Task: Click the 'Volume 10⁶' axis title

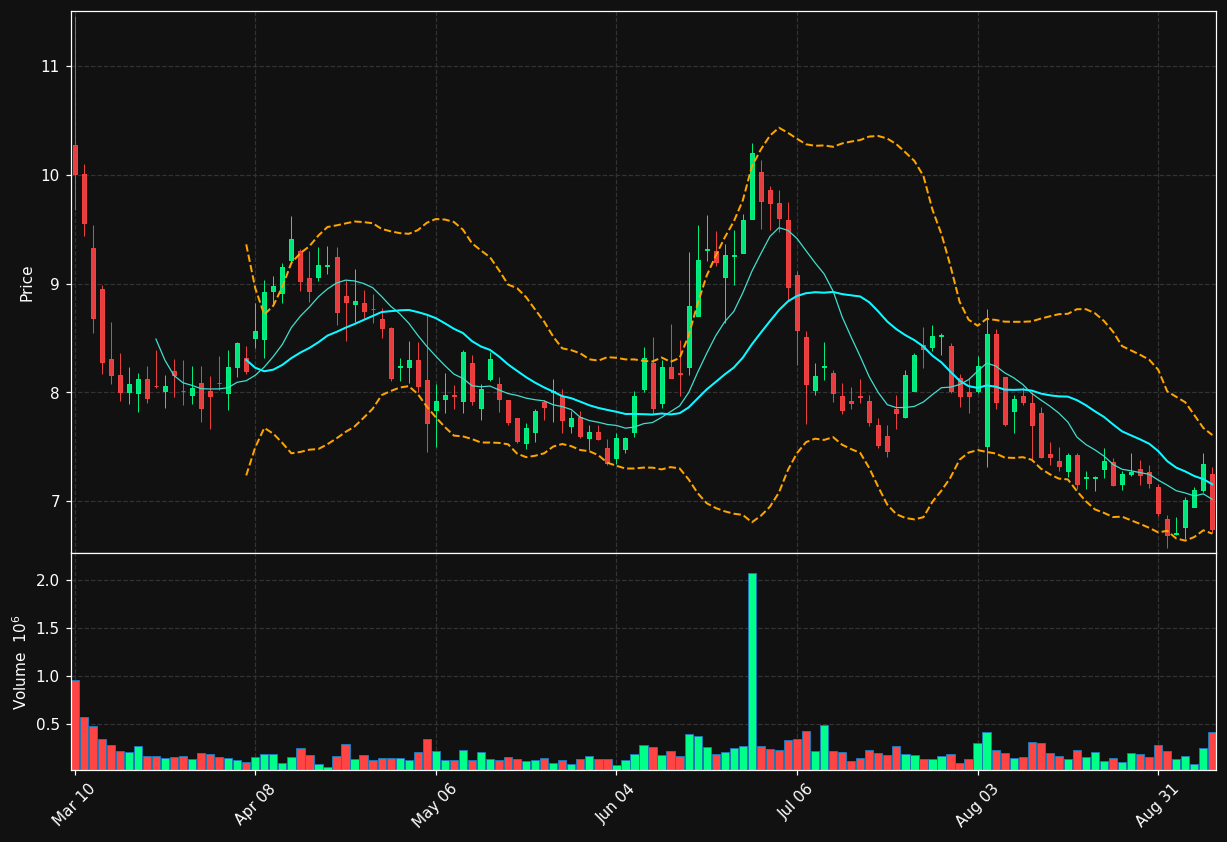Action: (20, 662)
